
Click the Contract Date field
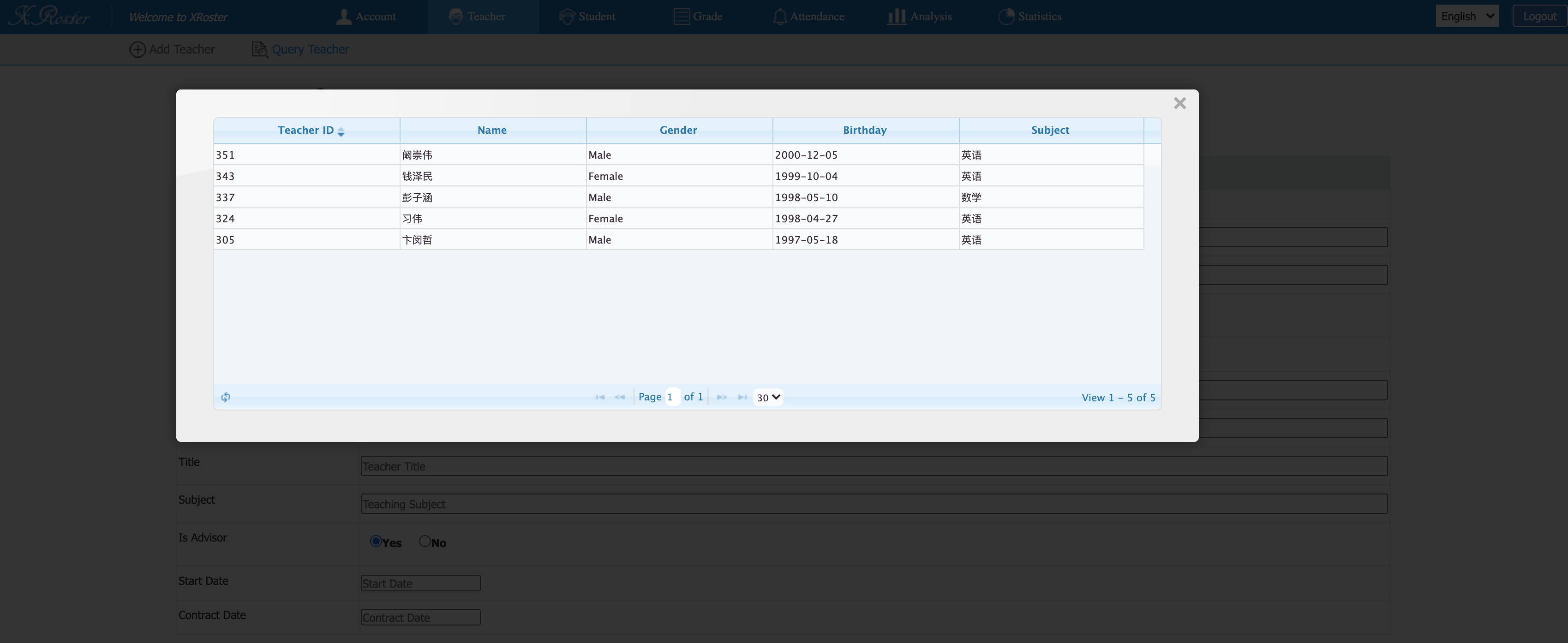420,618
